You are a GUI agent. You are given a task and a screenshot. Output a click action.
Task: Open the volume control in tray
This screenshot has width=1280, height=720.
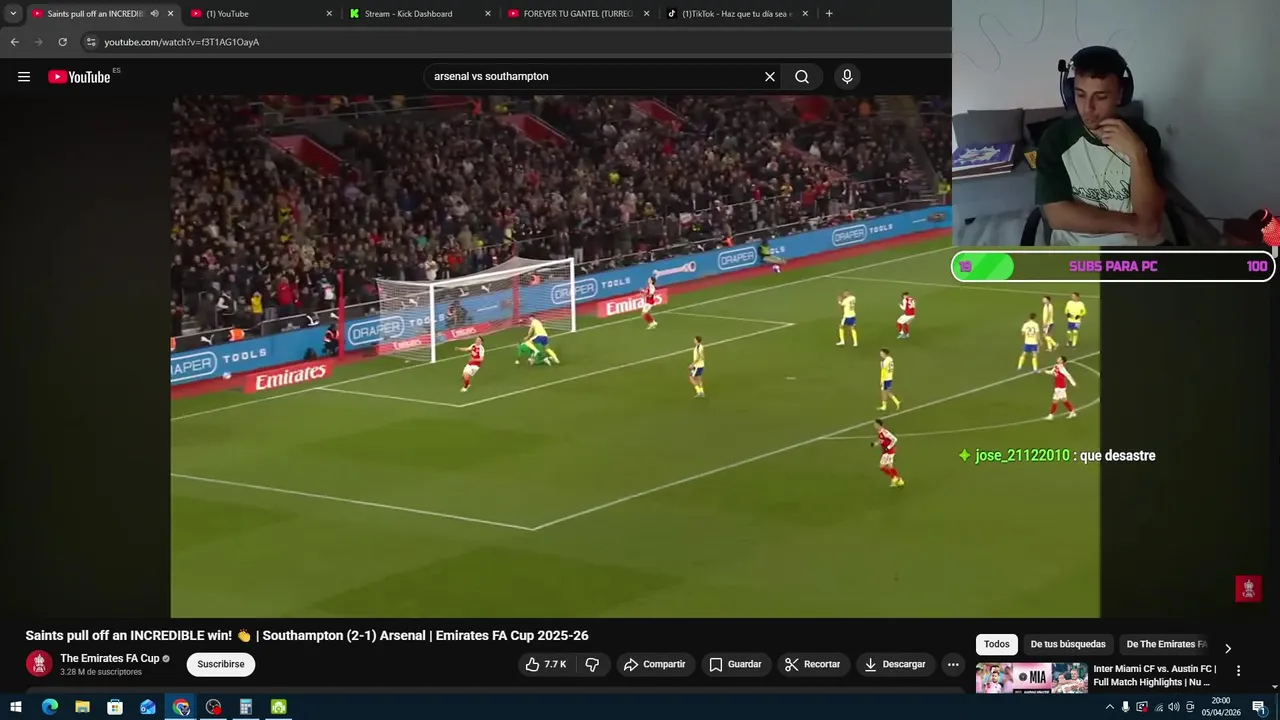(1174, 707)
